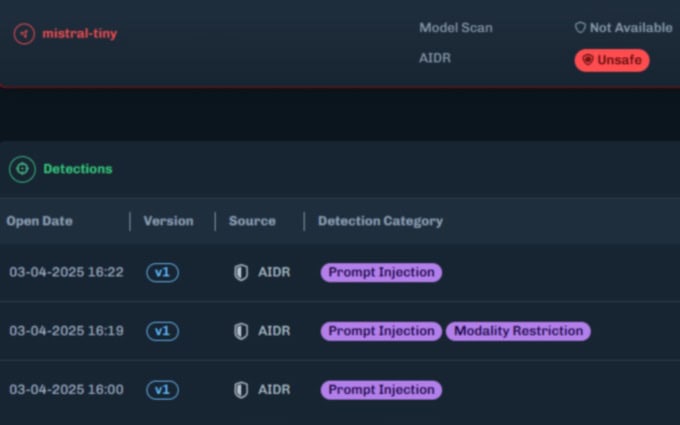
Task: Select the red Unsafe status badge
Action: click(x=612, y=60)
